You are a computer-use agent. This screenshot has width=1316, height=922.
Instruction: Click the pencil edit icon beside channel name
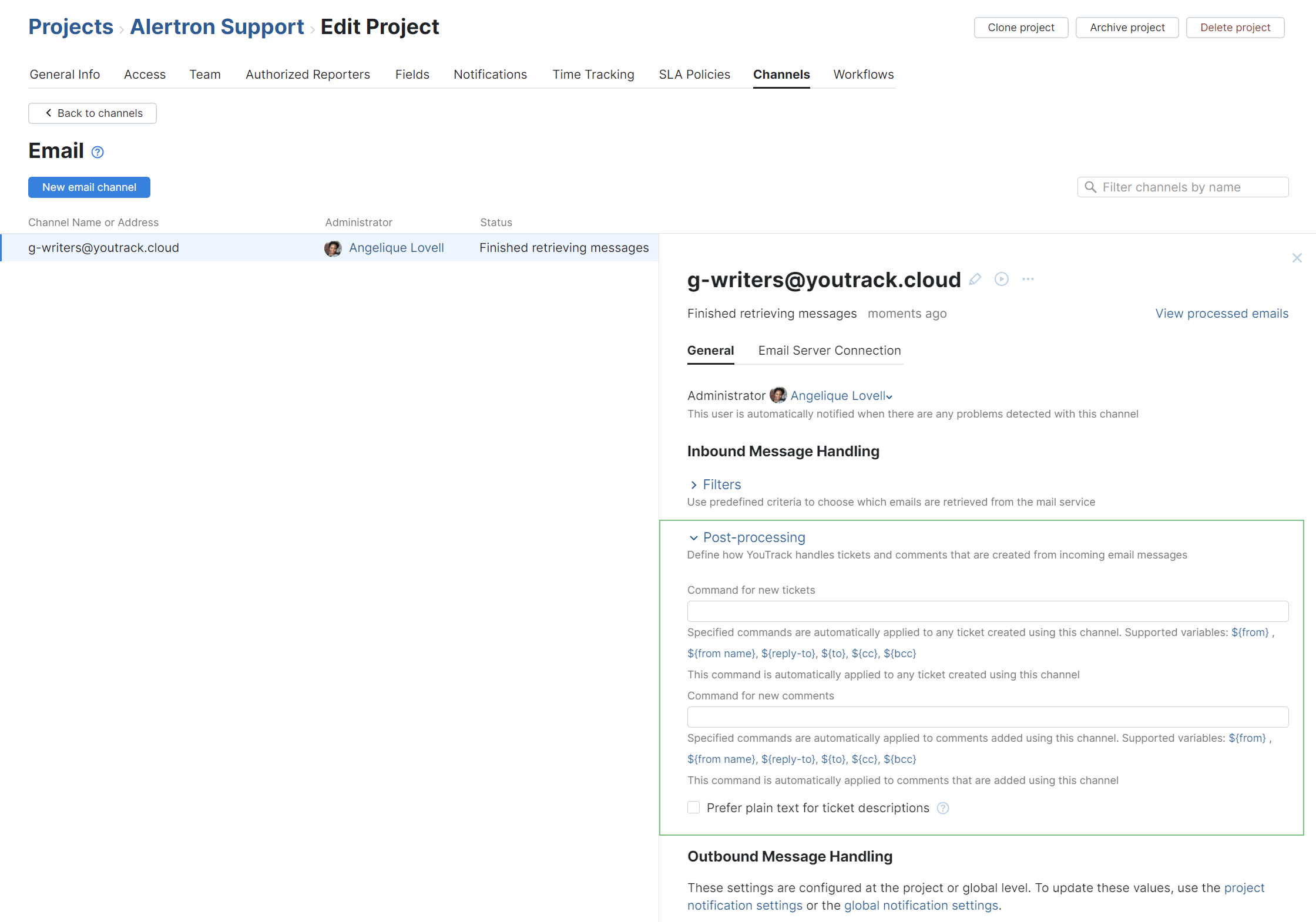[x=975, y=280]
